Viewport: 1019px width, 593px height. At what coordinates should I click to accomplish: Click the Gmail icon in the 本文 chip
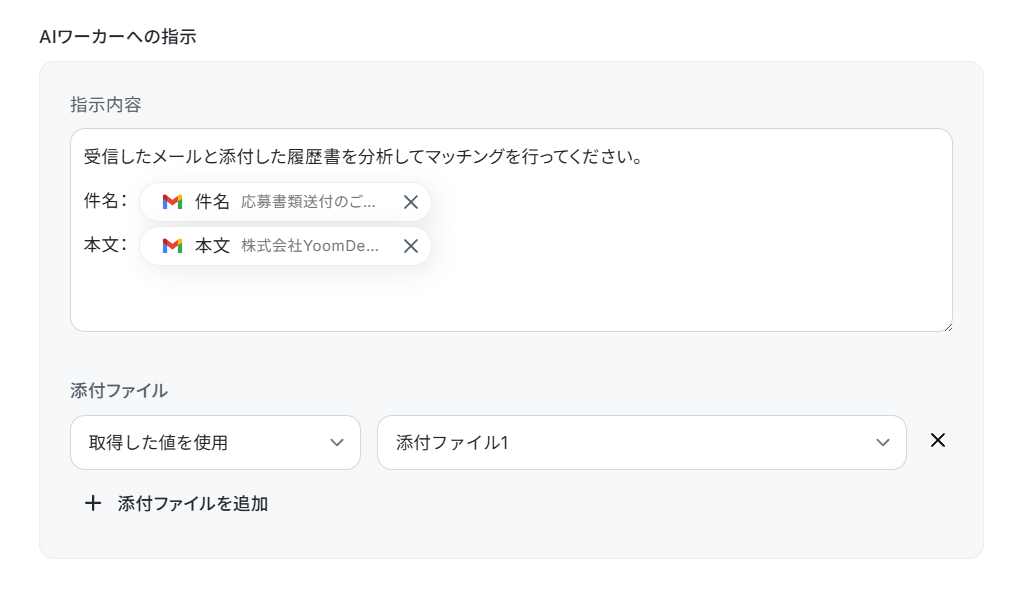click(x=172, y=246)
